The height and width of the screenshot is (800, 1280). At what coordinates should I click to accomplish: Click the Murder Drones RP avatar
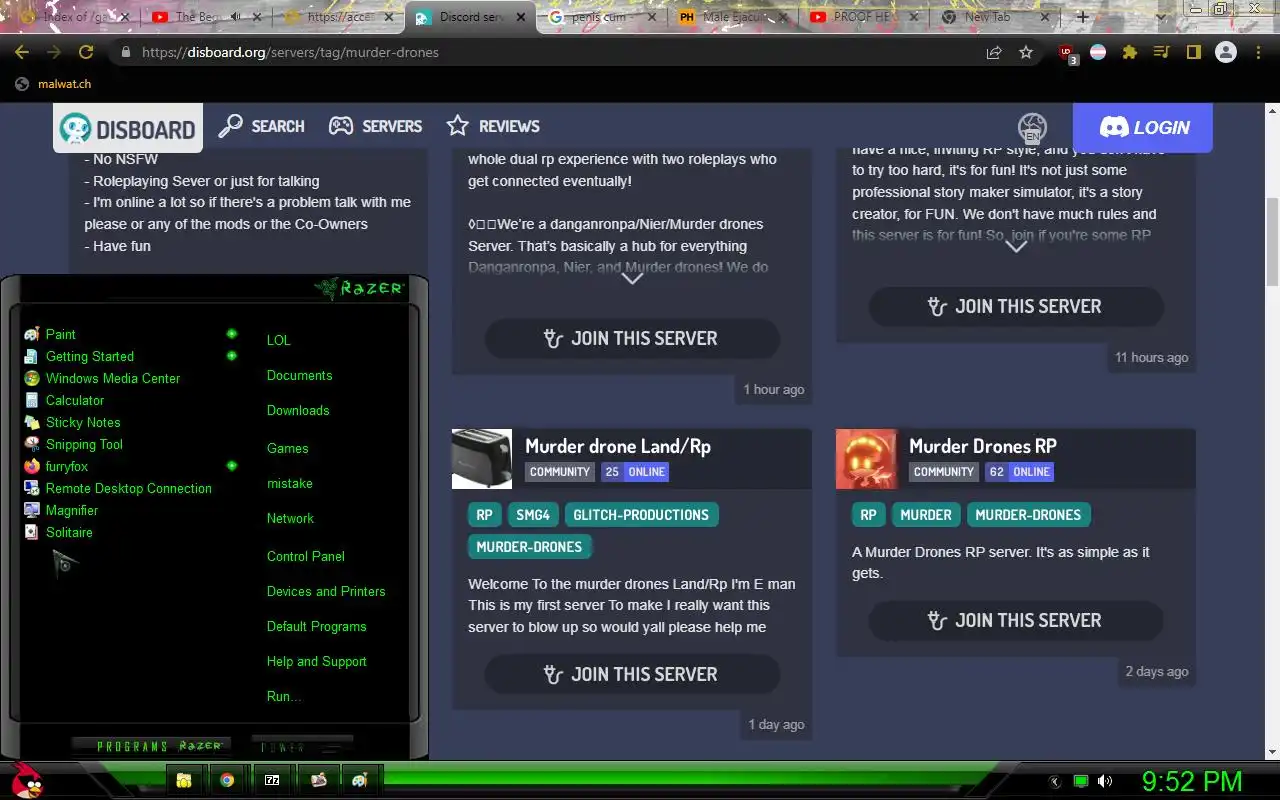pos(866,459)
